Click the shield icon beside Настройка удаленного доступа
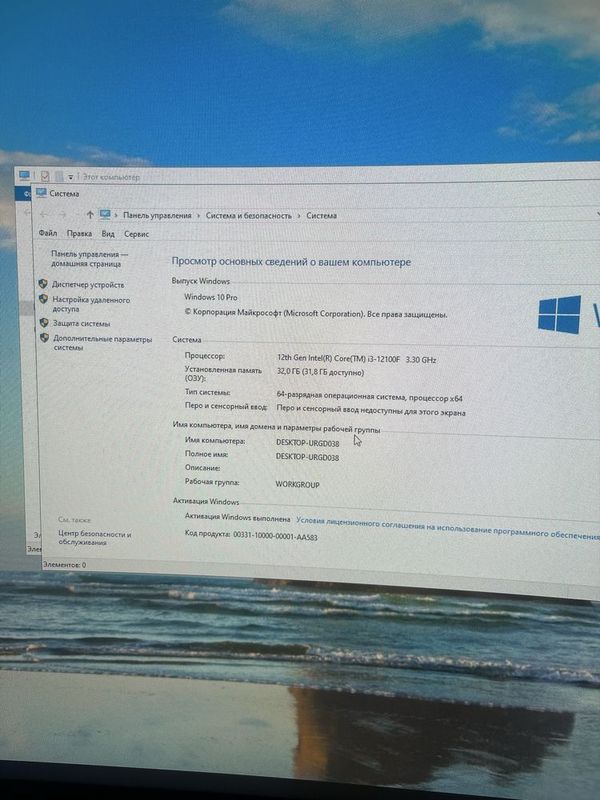This screenshot has width=600, height=800. click(43, 299)
